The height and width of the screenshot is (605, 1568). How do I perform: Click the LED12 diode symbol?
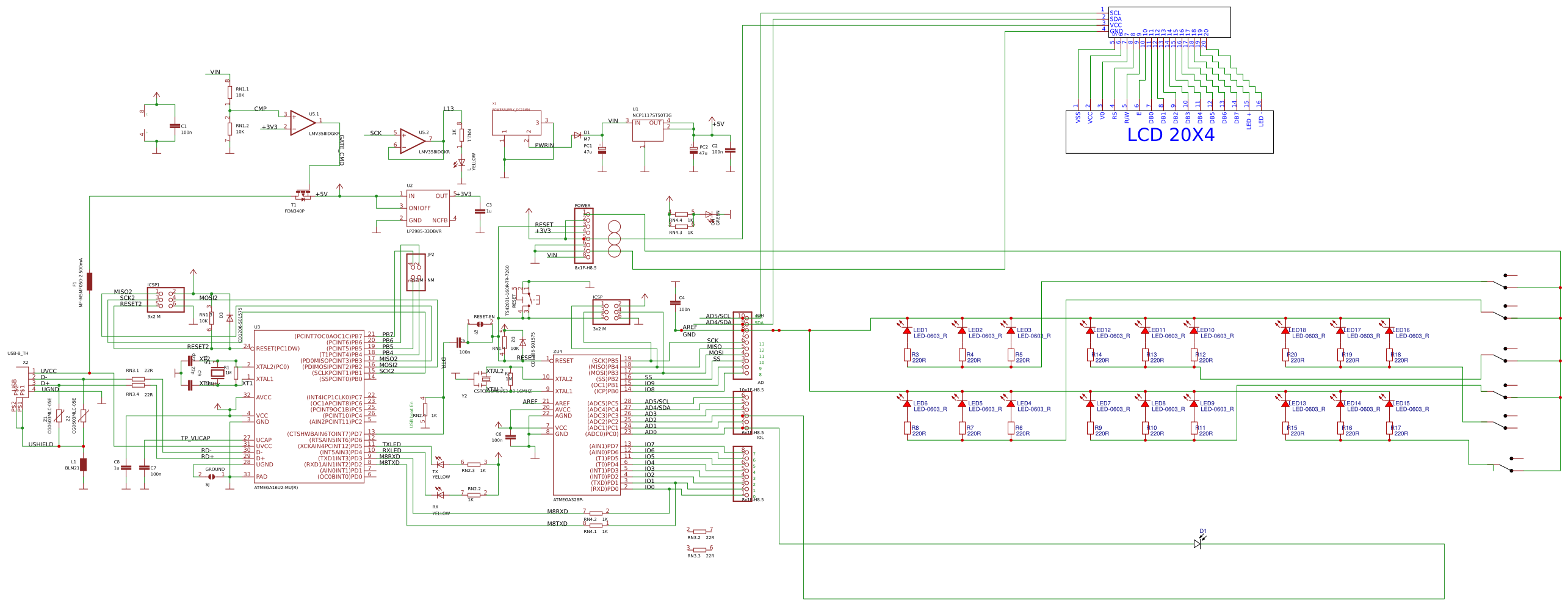(1090, 330)
